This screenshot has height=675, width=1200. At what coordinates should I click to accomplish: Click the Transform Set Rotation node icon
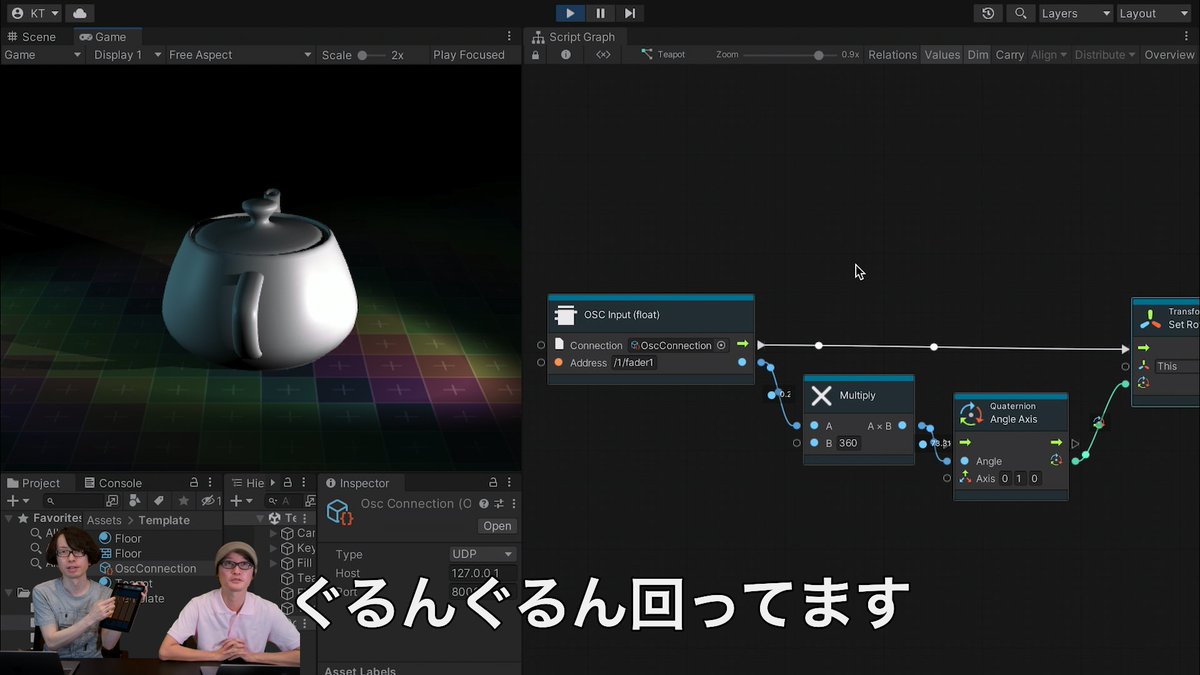click(x=1151, y=318)
